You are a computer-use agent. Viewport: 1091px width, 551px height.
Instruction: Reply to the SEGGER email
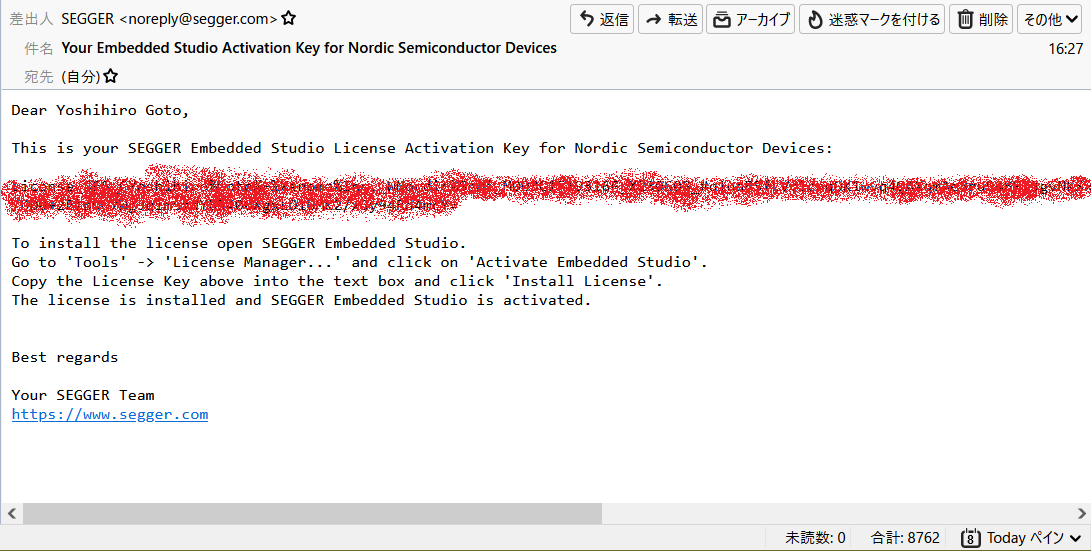602,19
